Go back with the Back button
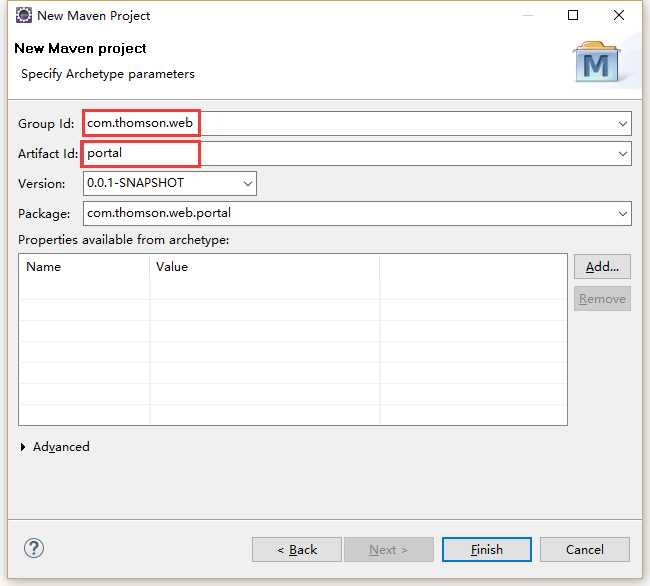The height and width of the screenshot is (586, 650). [297, 550]
